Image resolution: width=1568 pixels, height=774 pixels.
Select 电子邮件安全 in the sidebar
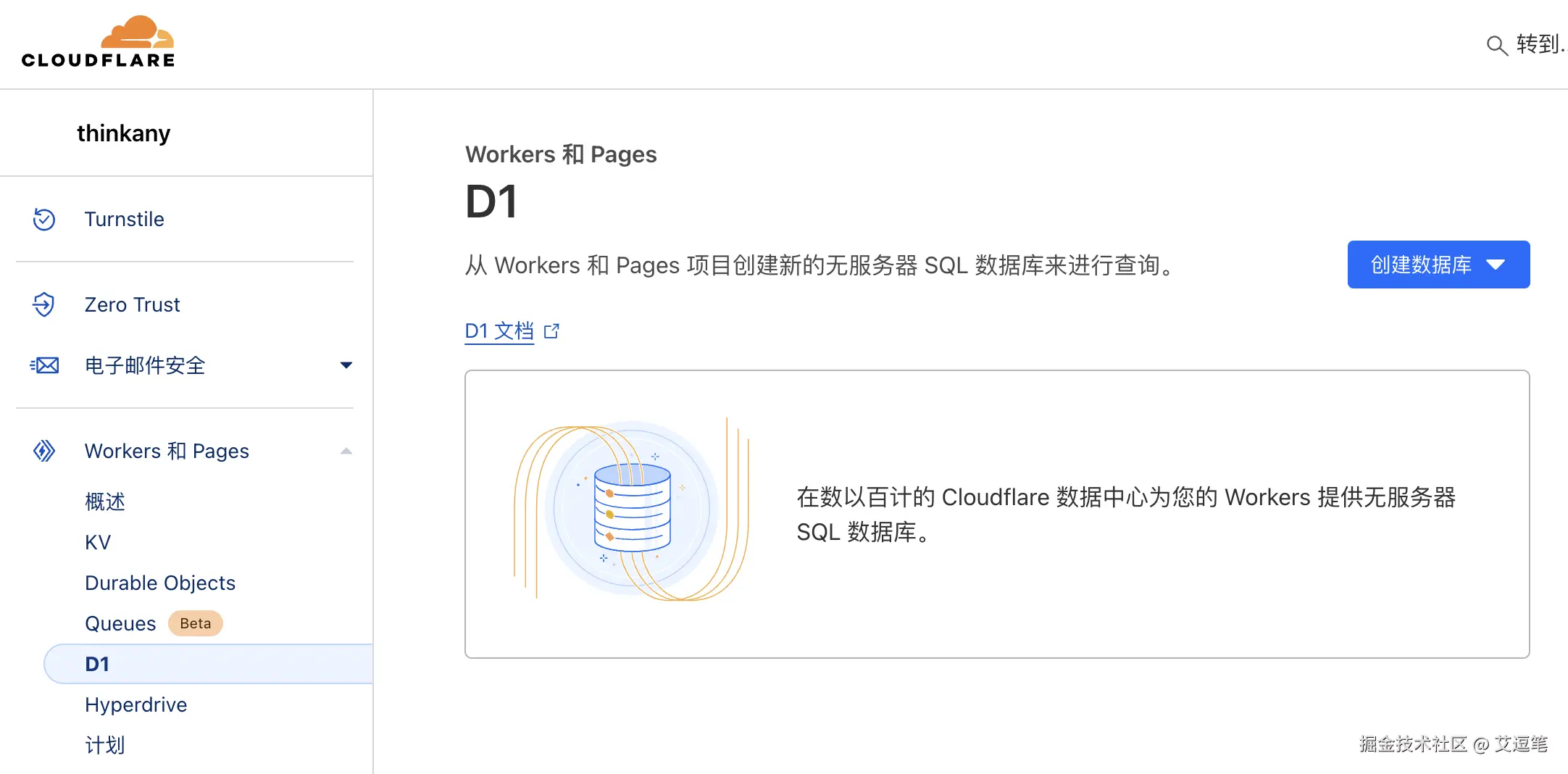145,365
